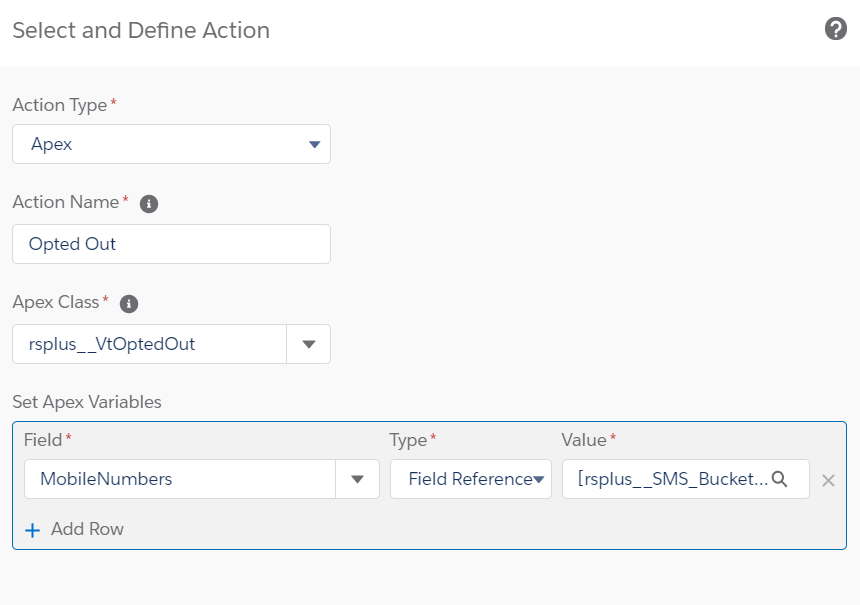Screen dimensions: 860x605
Task: Click the rsplus__SMS_Bucket value input
Action: pyautogui.click(x=670, y=479)
